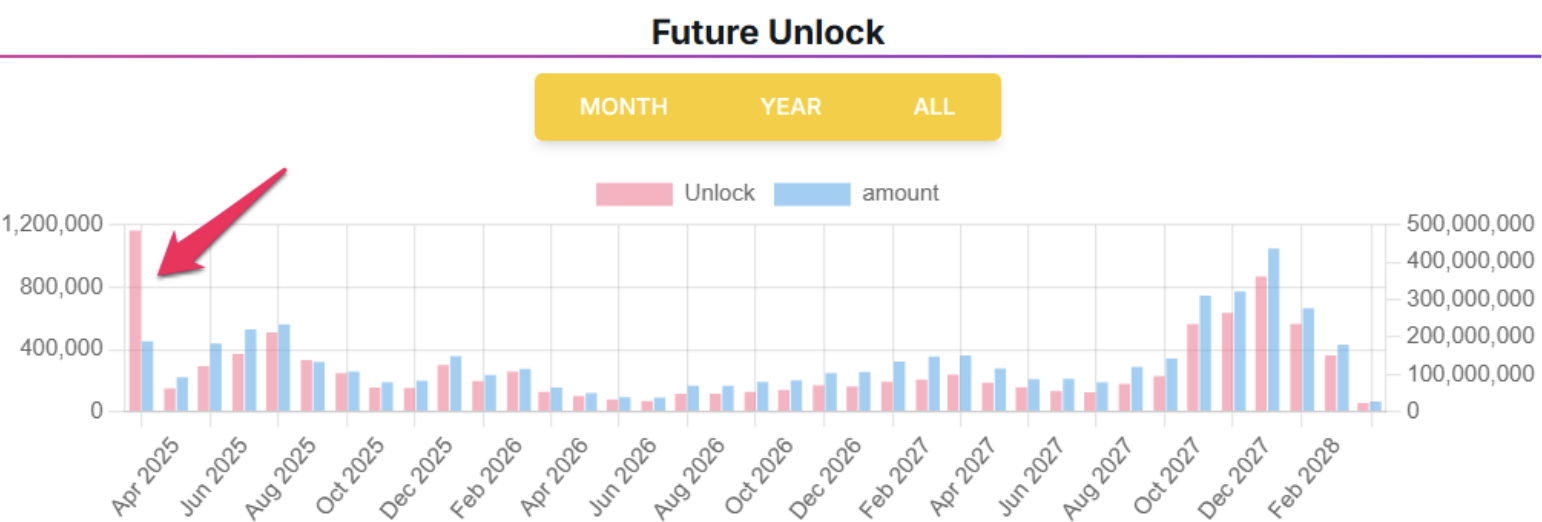The height and width of the screenshot is (522, 1542).
Task: Click the pink Unlock legend color box
Action: pos(634,194)
